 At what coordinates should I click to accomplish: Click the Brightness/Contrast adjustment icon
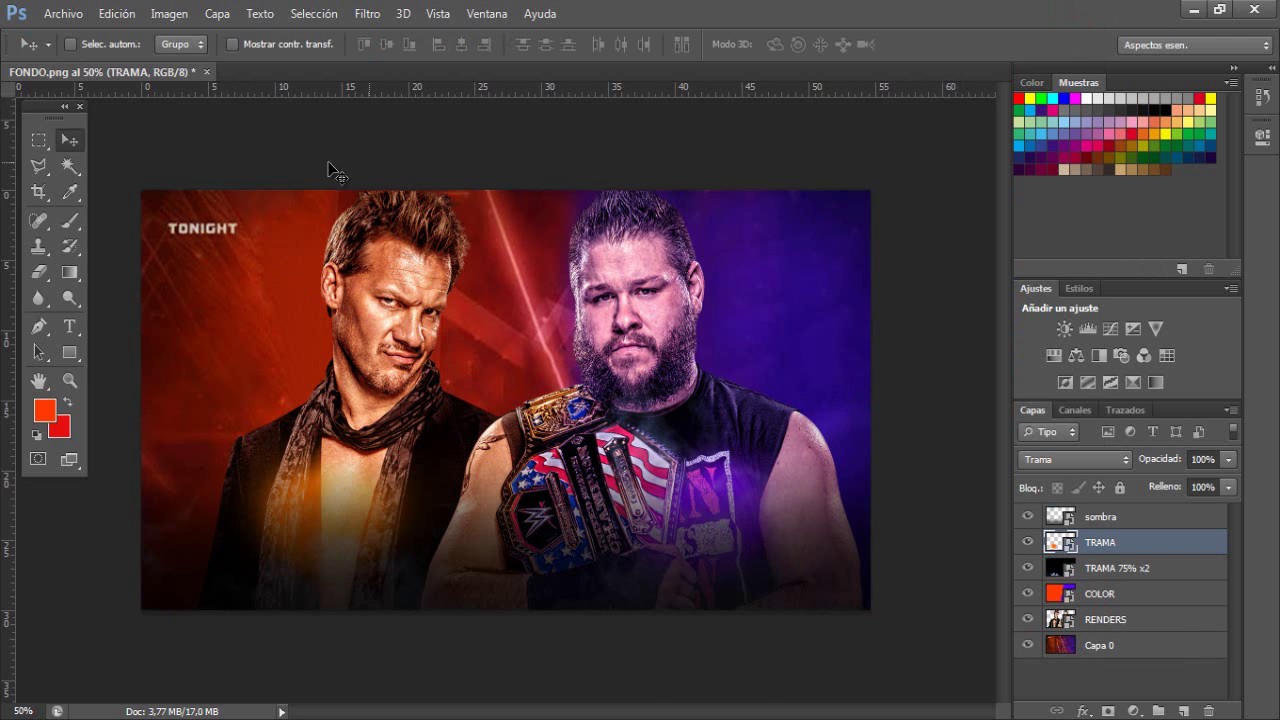1064,329
